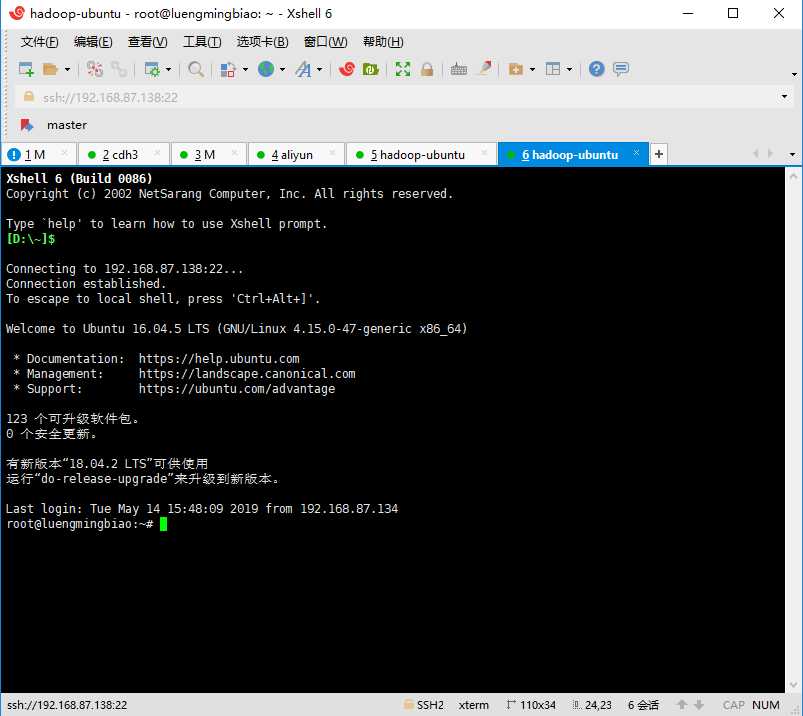Click the 6 会话 status bar entry
Image resolution: width=803 pixels, height=716 pixels.
643,705
